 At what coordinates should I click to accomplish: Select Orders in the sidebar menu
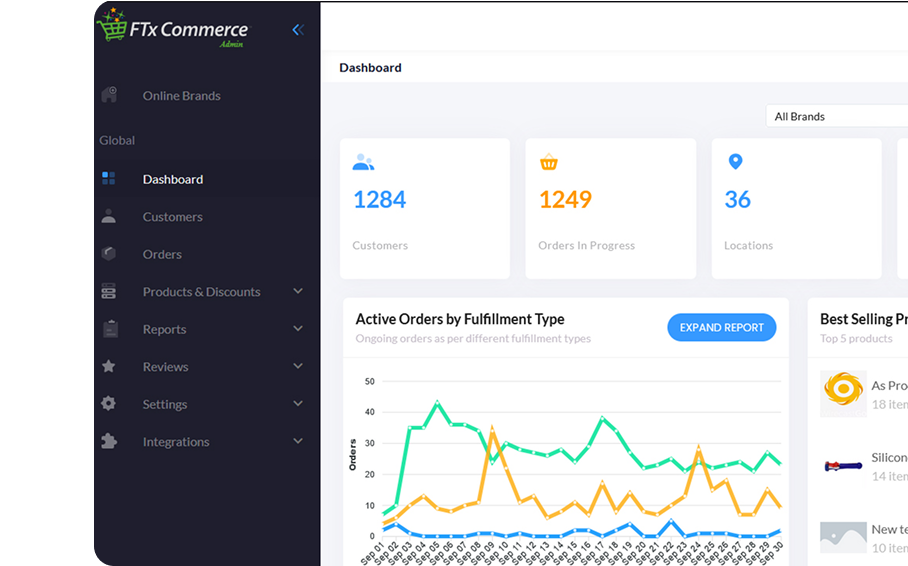[162, 254]
